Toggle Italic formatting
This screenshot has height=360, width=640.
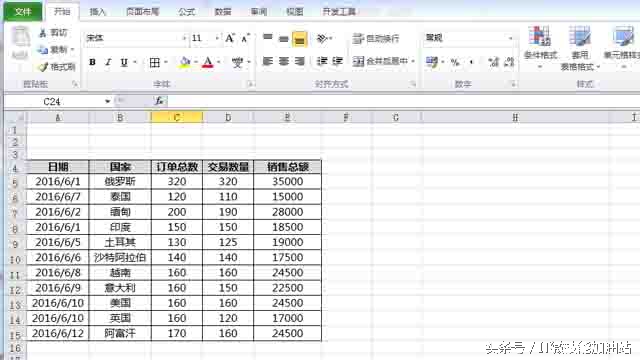tap(108, 62)
